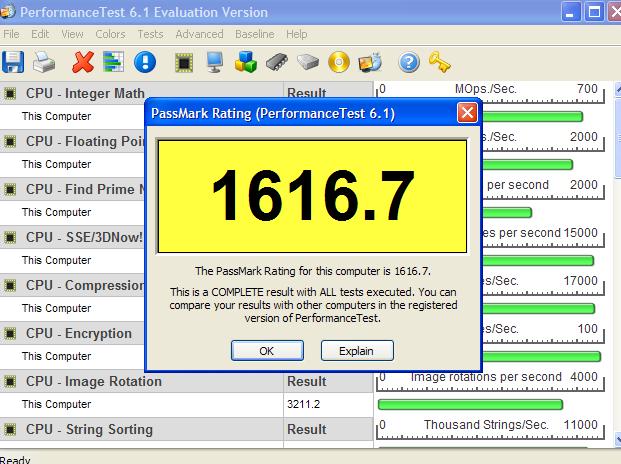Close the PassMark Rating dialog
This screenshot has width=621, height=464.
tap(467, 113)
